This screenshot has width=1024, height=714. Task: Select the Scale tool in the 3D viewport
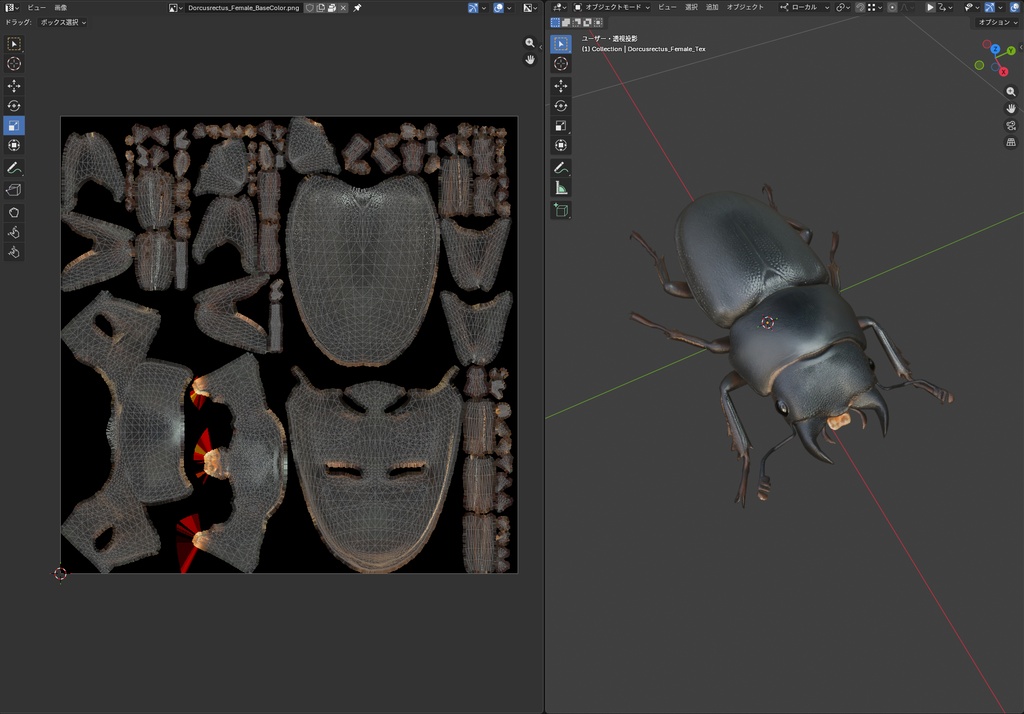[x=560, y=125]
